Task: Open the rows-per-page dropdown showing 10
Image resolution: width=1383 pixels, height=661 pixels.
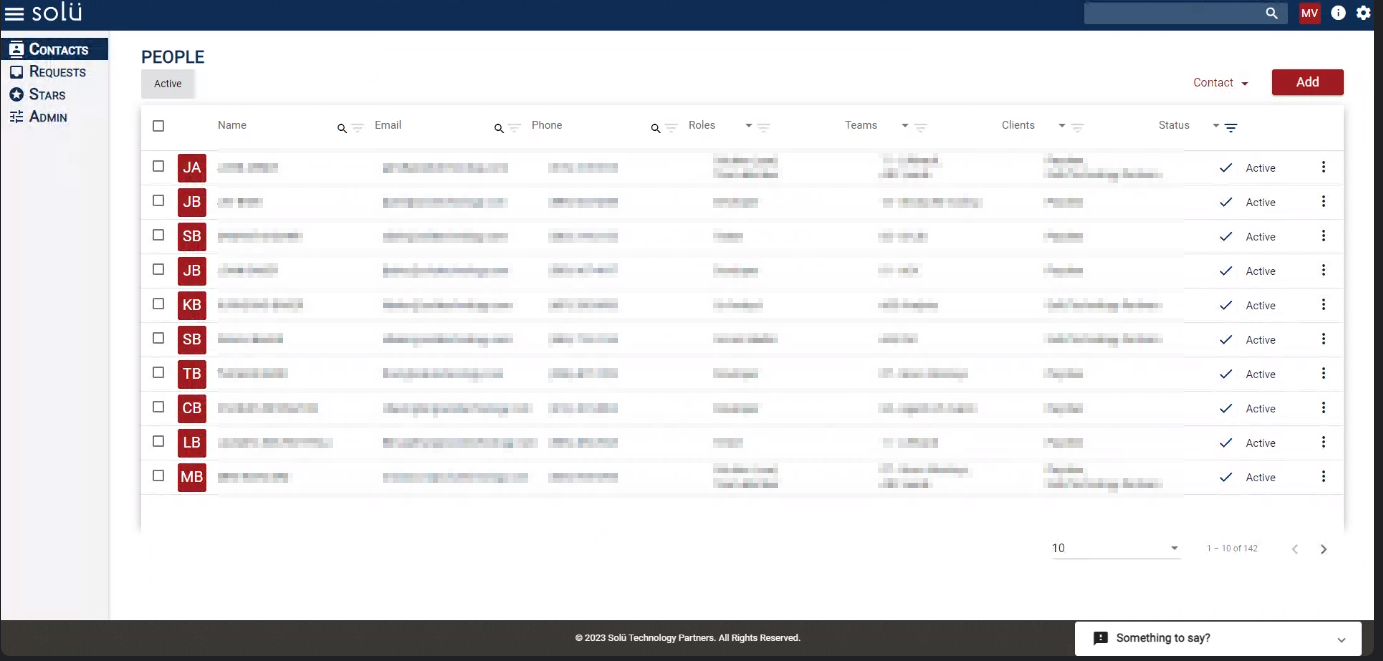Action: pos(1116,548)
